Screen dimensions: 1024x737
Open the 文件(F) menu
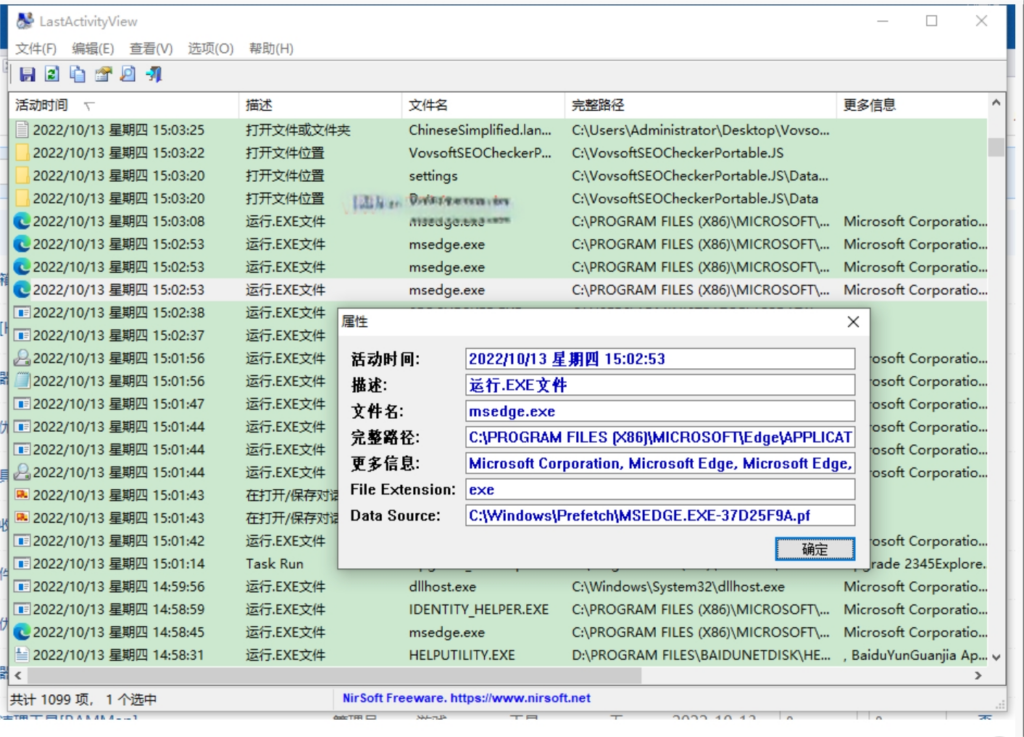(x=36, y=48)
